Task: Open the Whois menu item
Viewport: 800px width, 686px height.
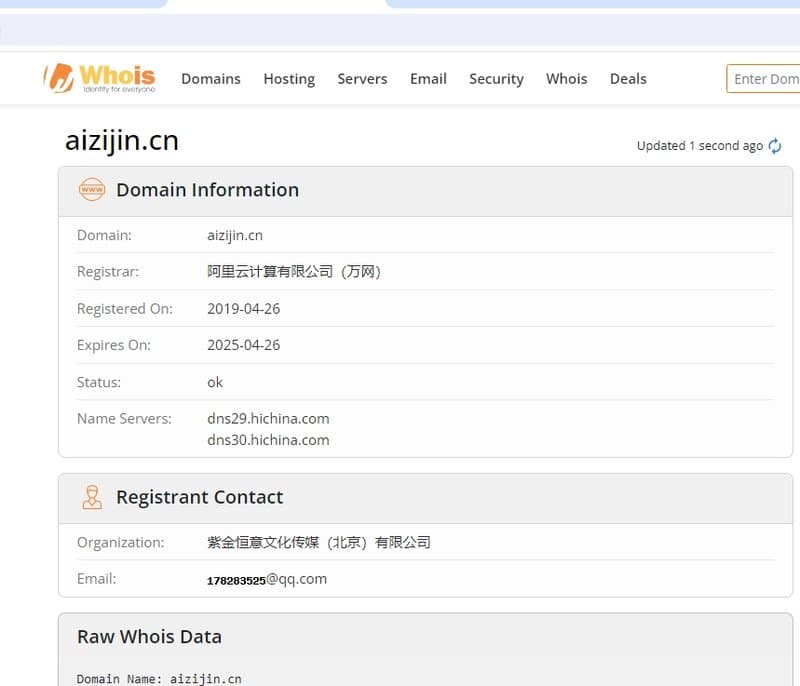Action: [x=566, y=79]
